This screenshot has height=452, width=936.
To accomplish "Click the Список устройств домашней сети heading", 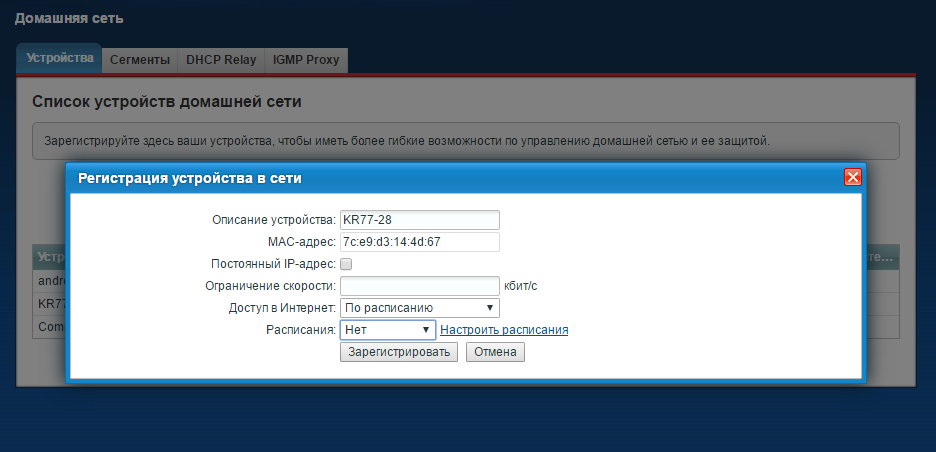I will coord(167,102).
